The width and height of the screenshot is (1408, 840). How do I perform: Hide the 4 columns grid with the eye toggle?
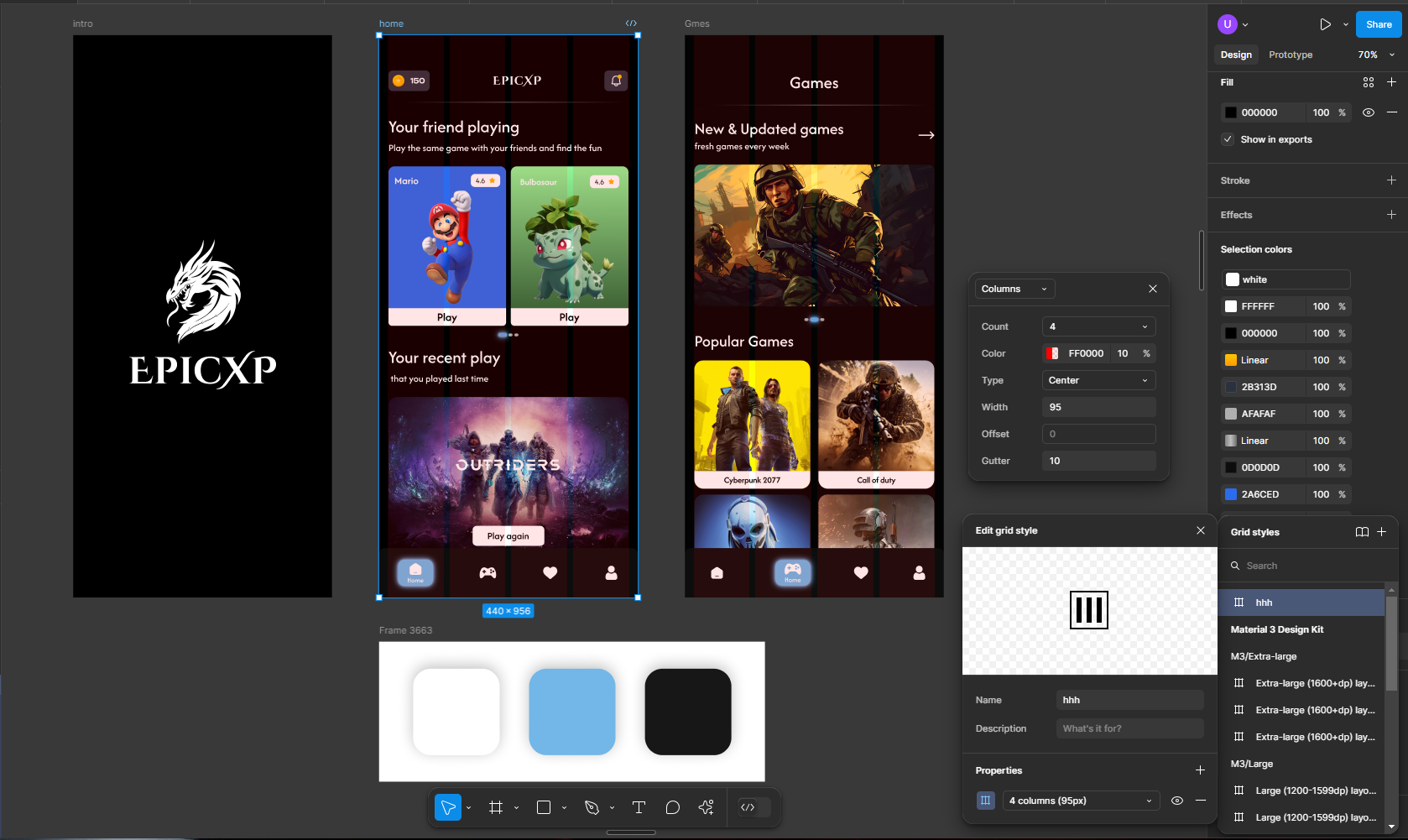pyautogui.click(x=1177, y=801)
